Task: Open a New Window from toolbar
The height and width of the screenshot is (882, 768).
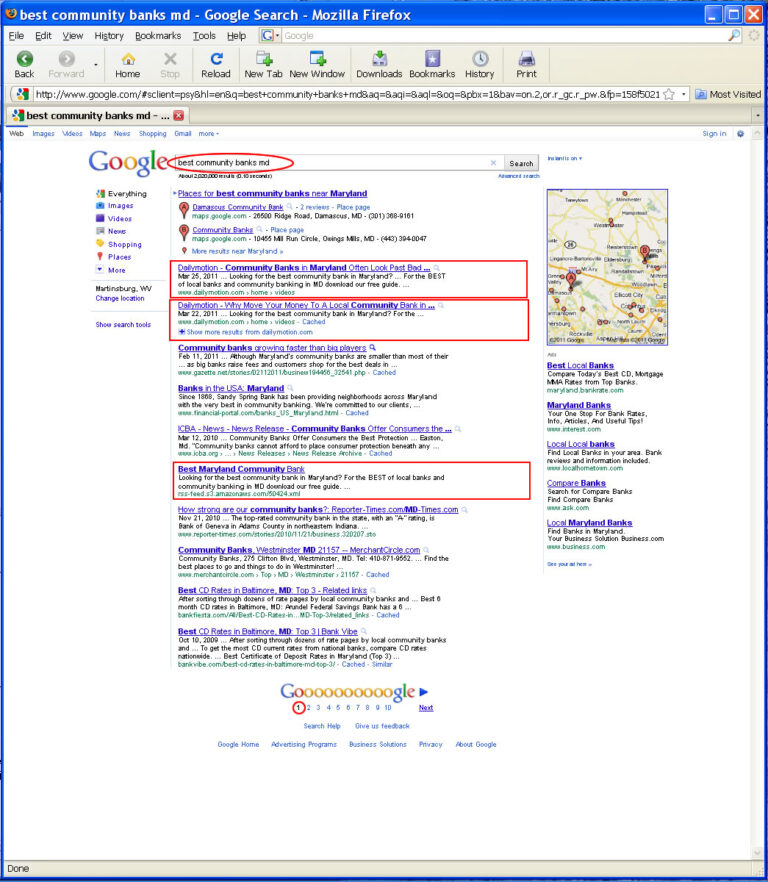Action: (x=317, y=65)
